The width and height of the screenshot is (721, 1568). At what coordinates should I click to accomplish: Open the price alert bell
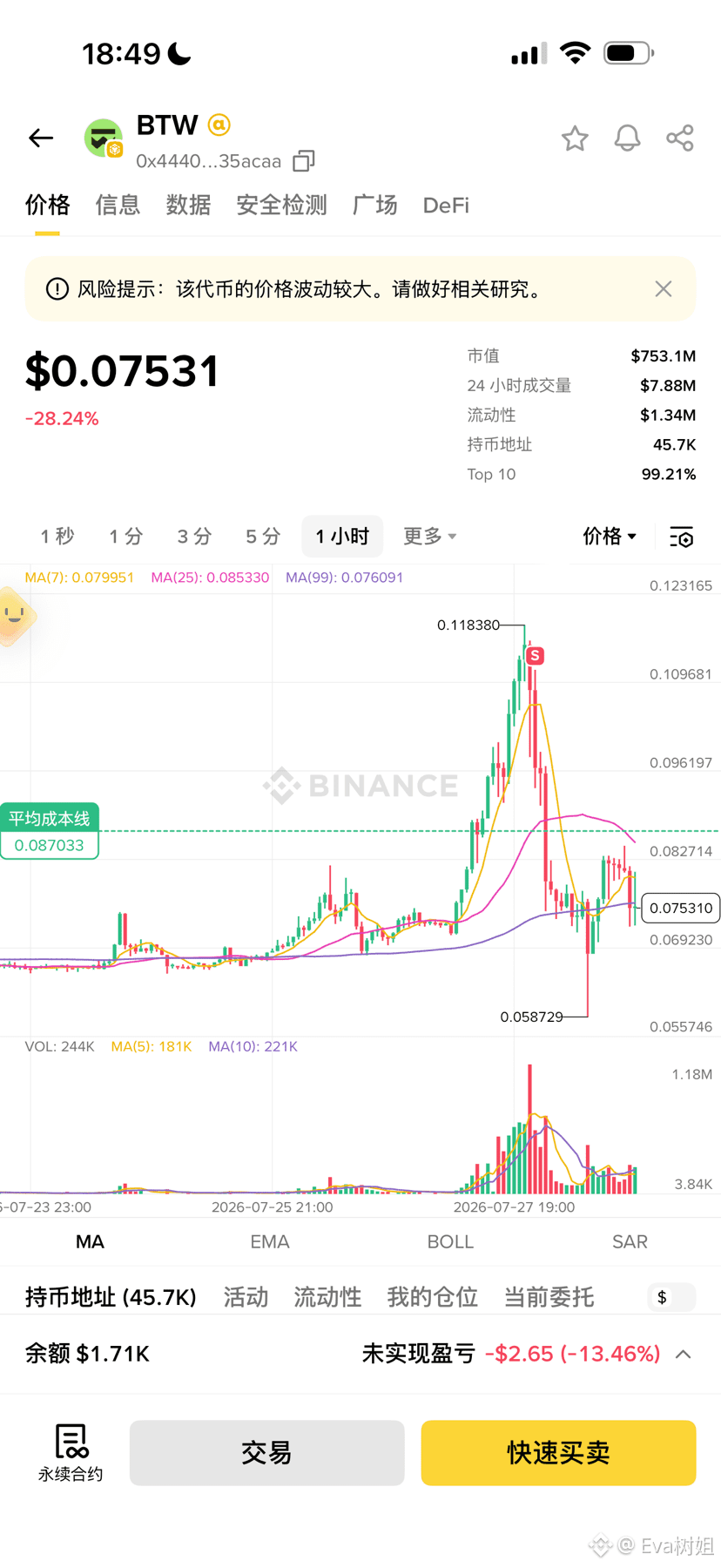pyautogui.click(x=627, y=139)
